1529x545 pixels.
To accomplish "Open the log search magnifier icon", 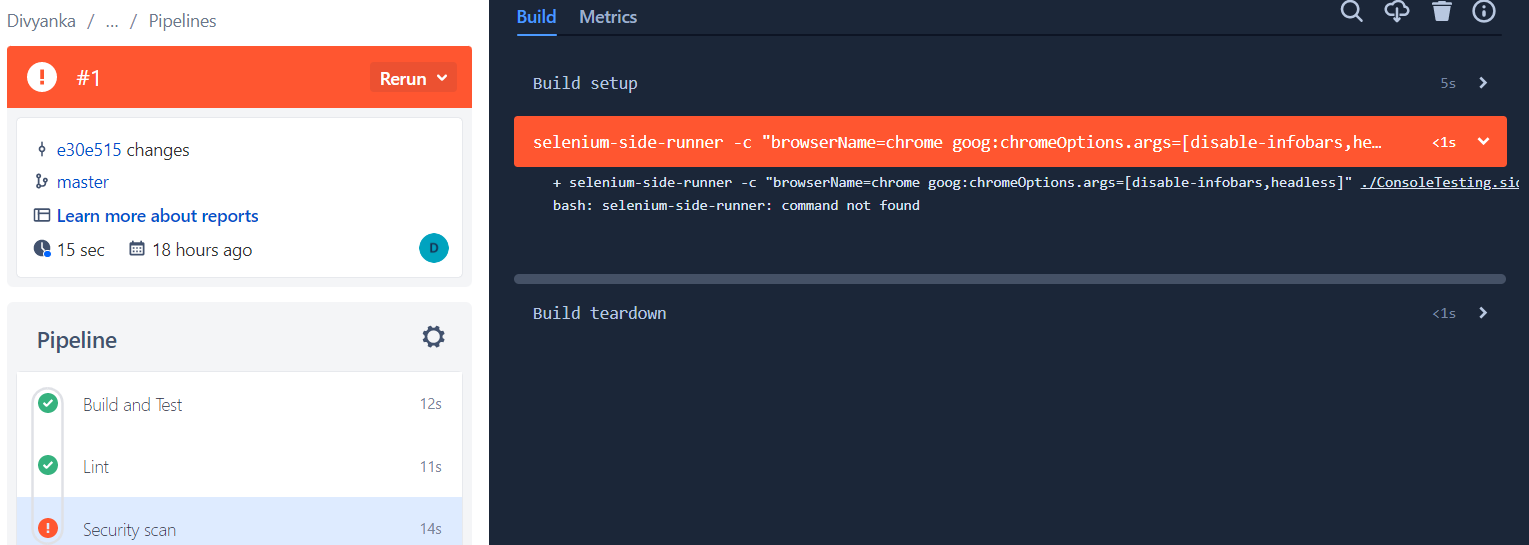I will tap(1351, 11).
